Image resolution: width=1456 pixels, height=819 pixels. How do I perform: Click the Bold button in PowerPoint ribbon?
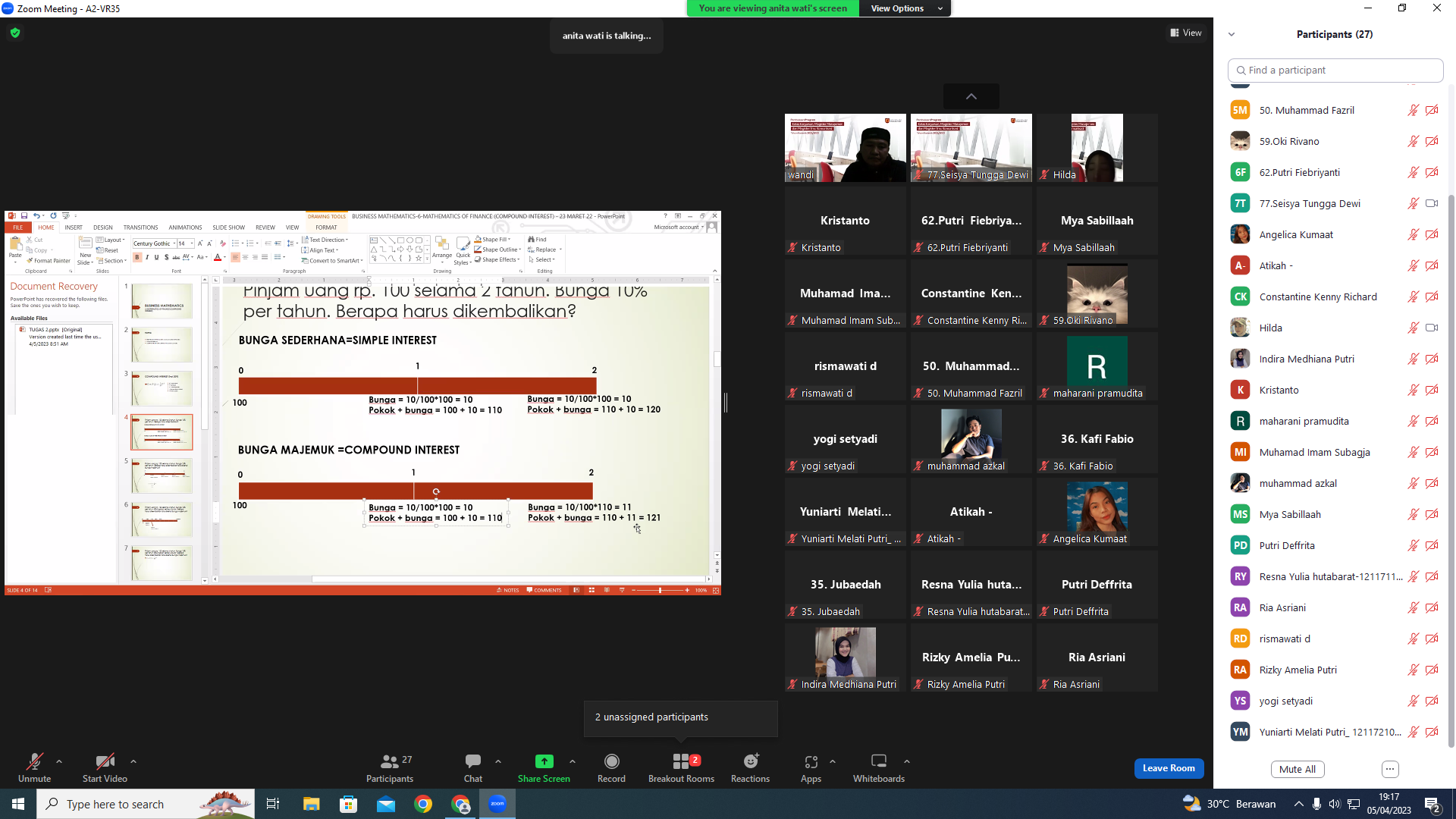tap(137, 258)
